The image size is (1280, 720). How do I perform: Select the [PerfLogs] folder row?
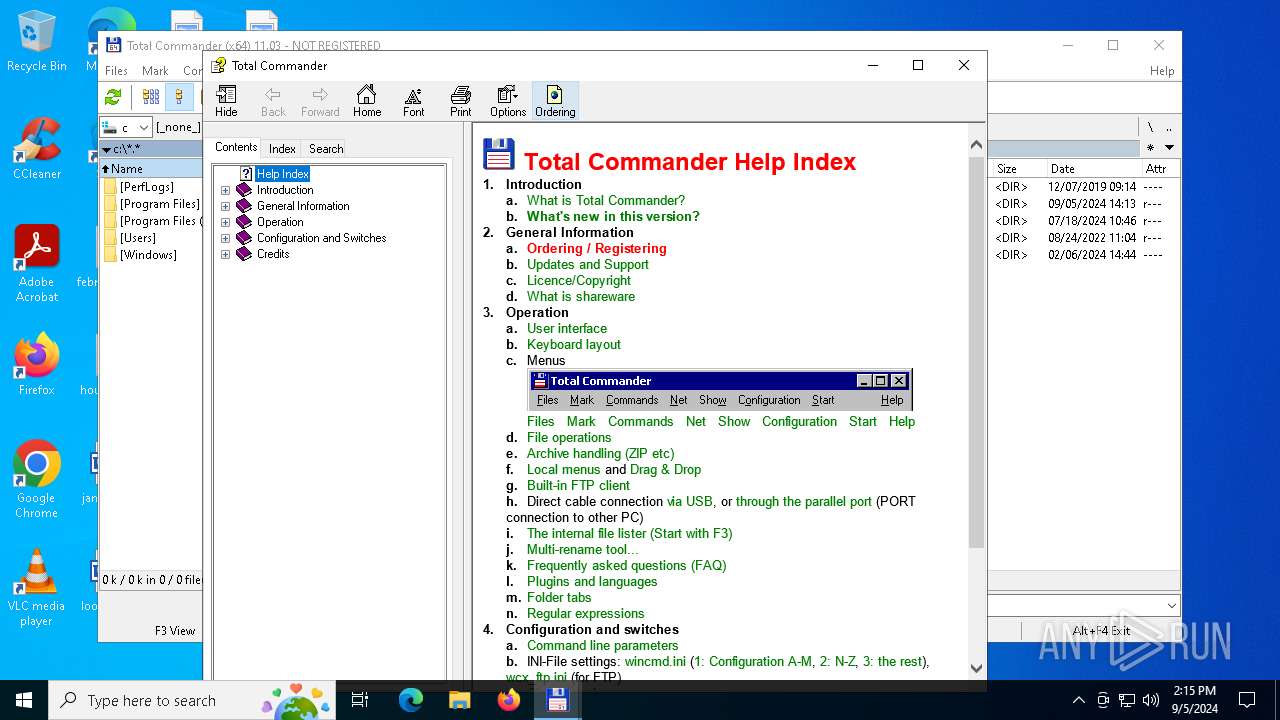(x=151, y=187)
